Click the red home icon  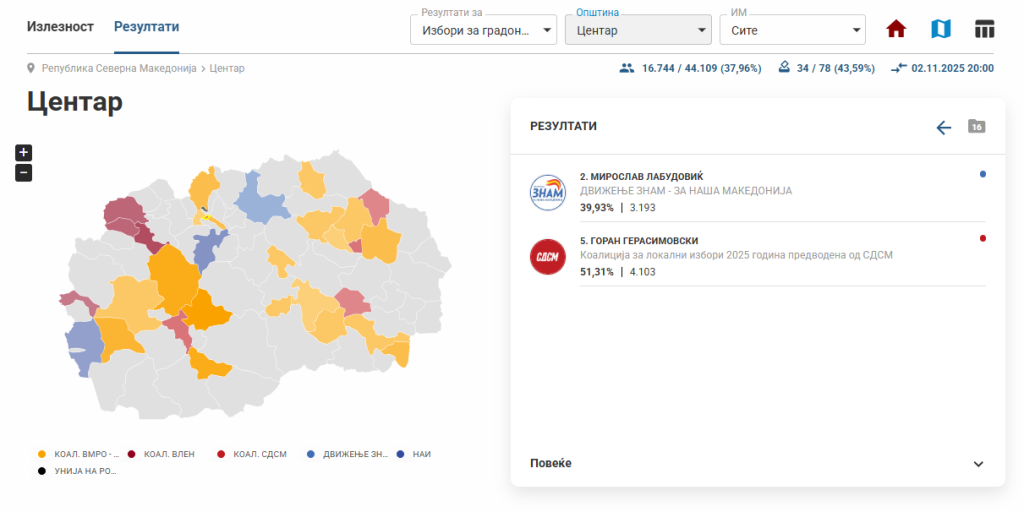click(x=896, y=29)
